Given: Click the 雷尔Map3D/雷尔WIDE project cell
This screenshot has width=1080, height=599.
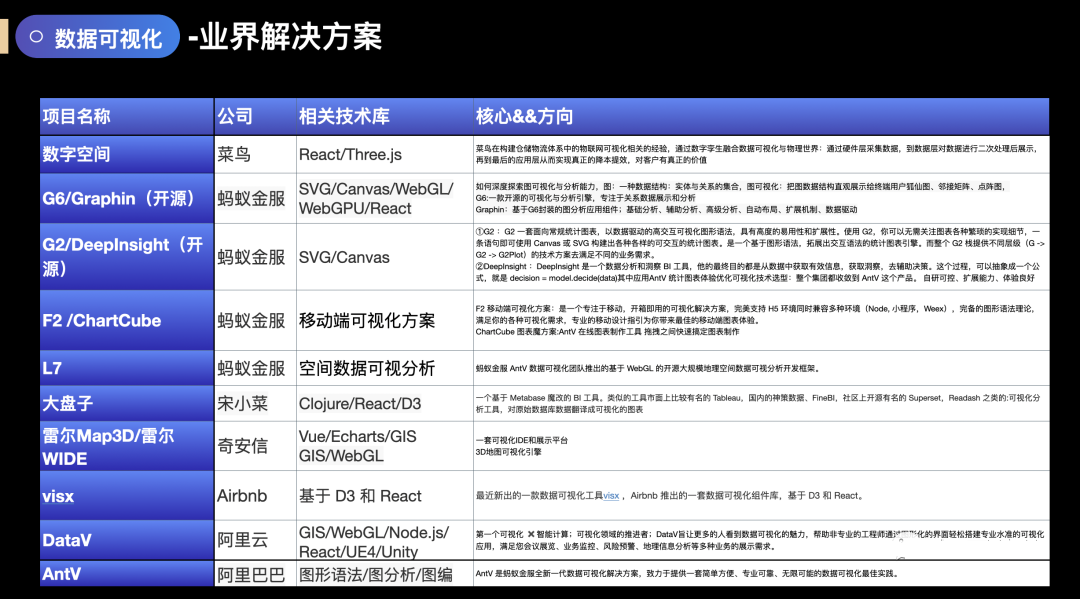Looking at the screenshot, I should (x=127, y=446).
